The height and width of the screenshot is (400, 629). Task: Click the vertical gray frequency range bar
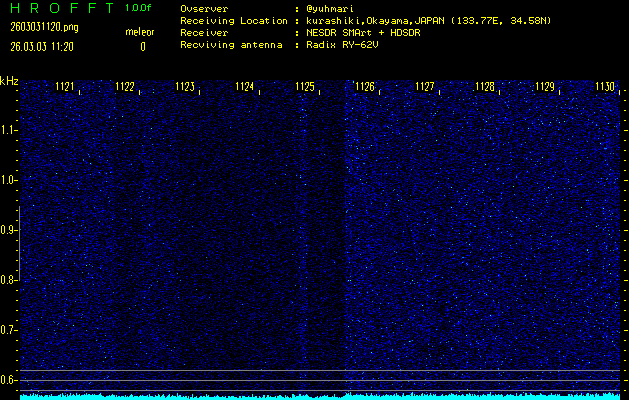pyautogui.click(x=19, y=243)
